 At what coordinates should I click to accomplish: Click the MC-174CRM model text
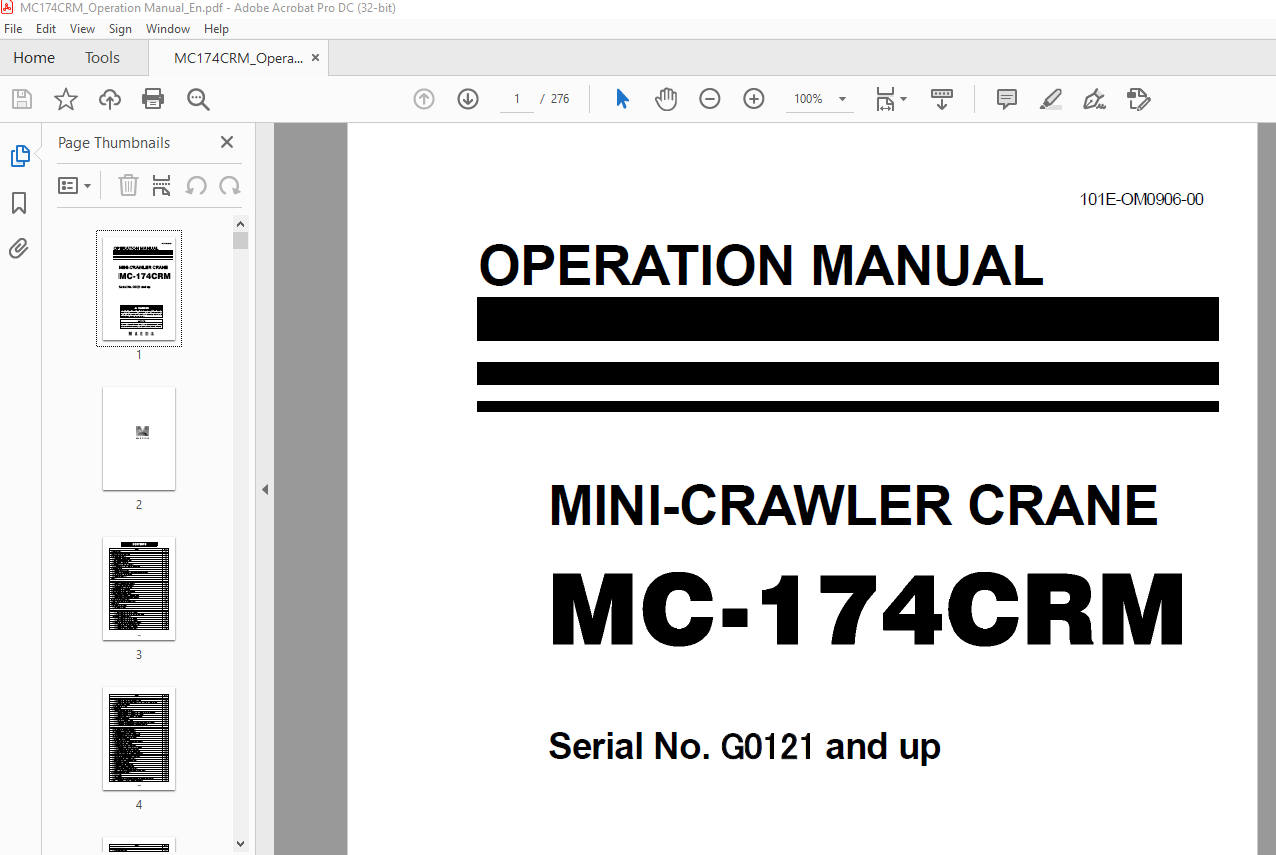point(867,610)
